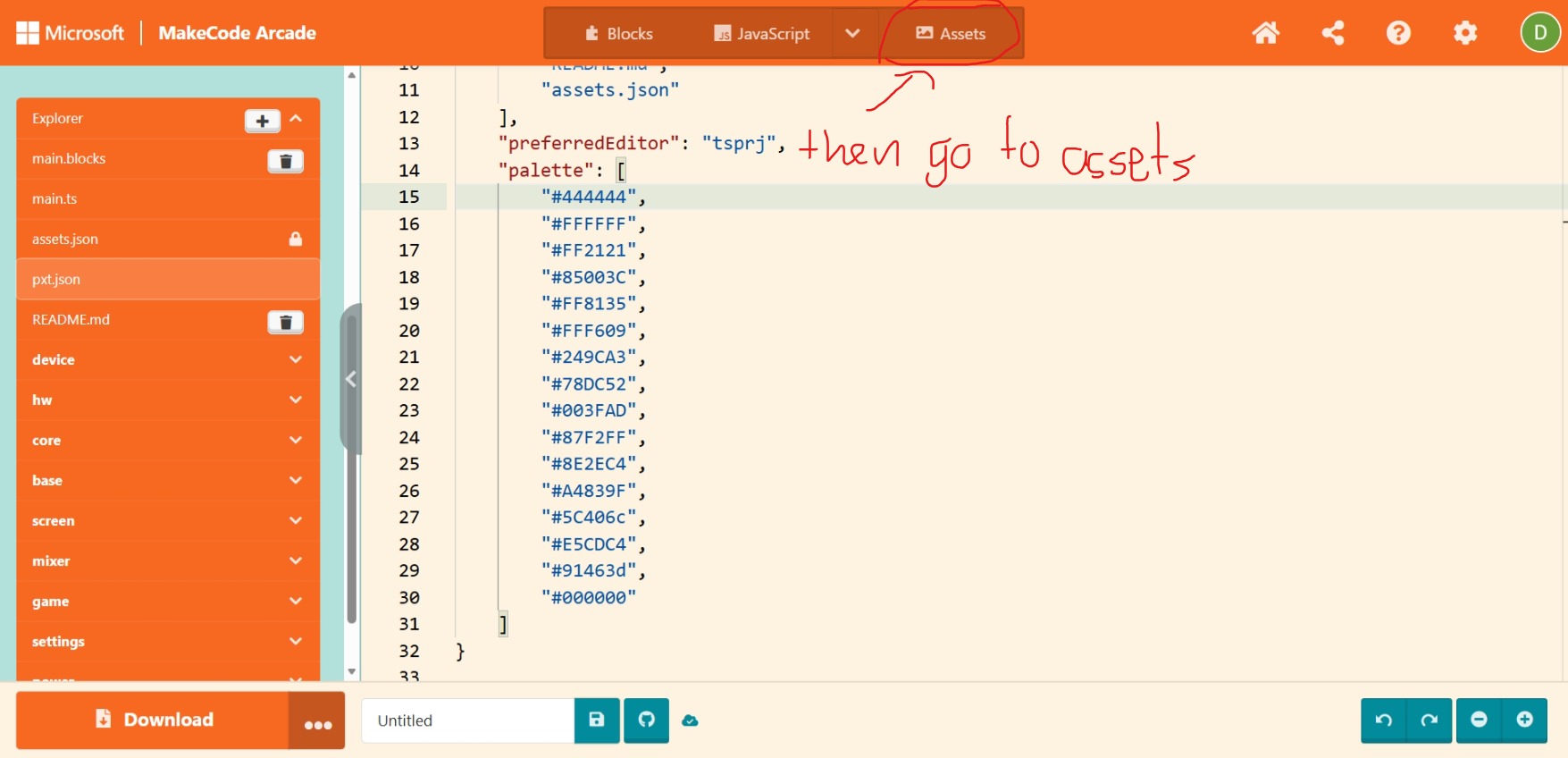Open the Help question mark icon
Viewport: 1568px width, 758px height.
pos(1398,33)
